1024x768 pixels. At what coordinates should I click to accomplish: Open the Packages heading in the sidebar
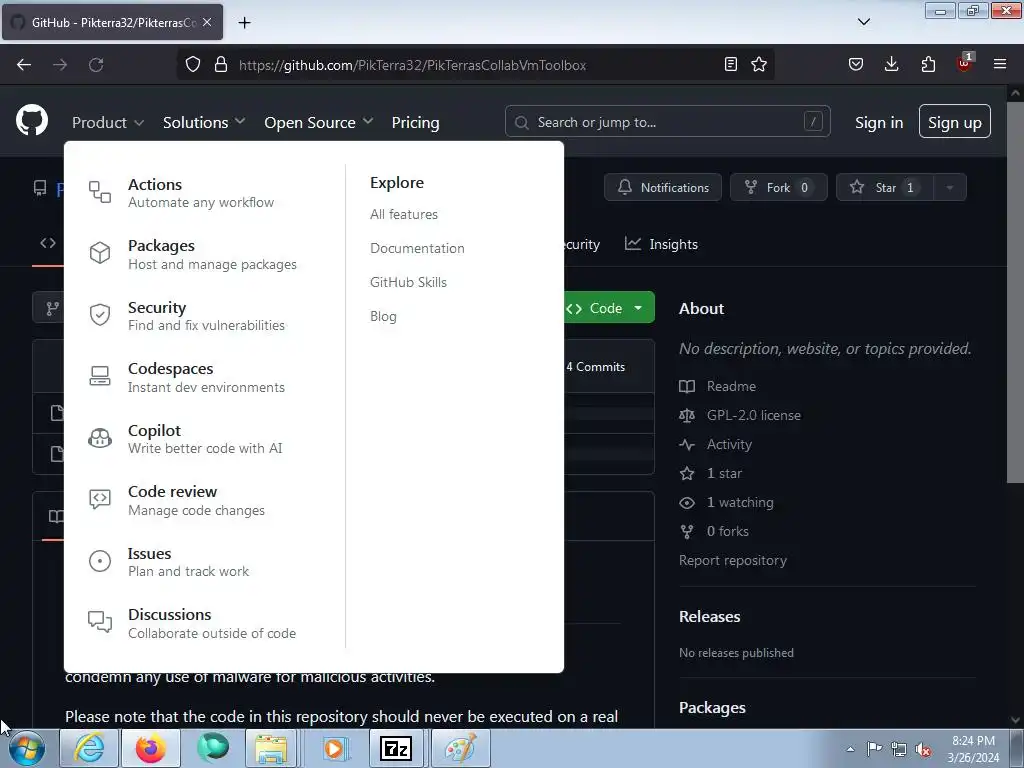(712, 708)
